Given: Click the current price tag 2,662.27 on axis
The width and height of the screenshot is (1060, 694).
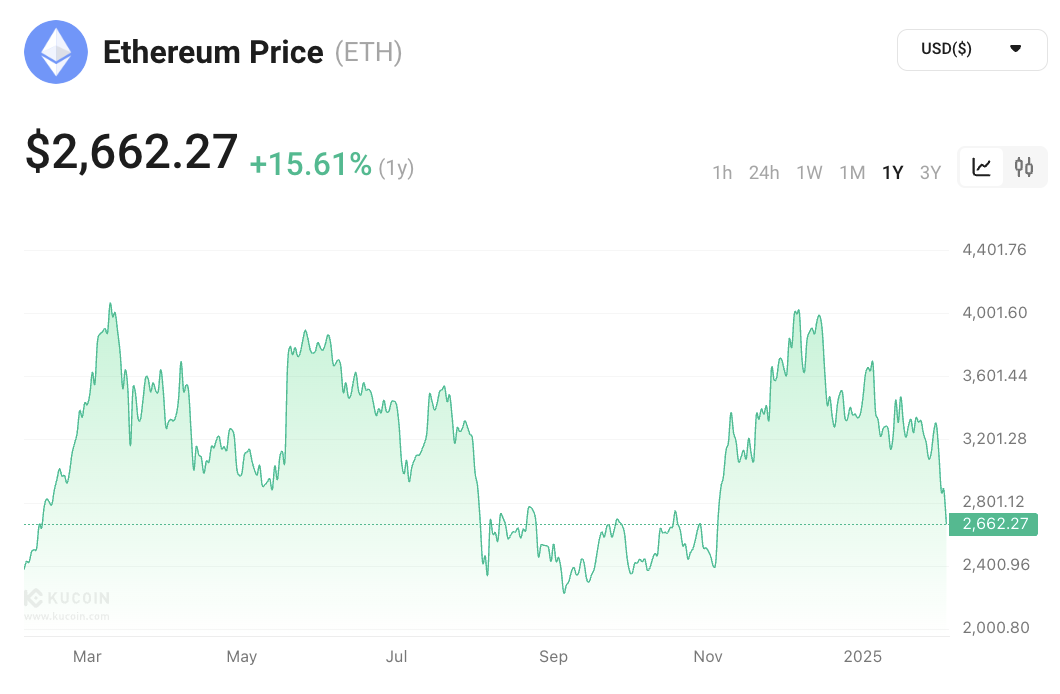Looking at the screenshot, I should (993, 524).
